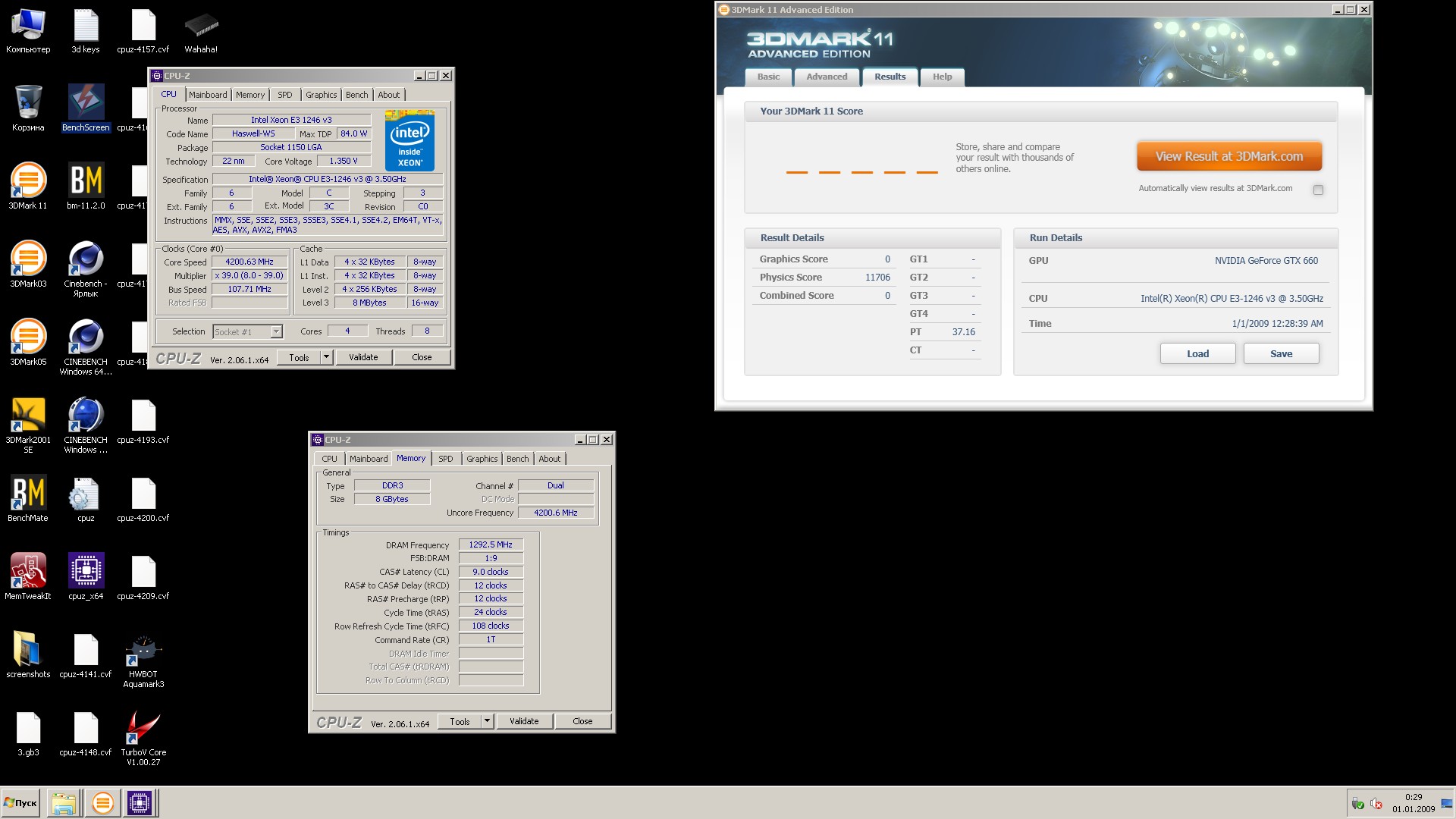
Task: Open the Wahaha! chip icon
Action: coord(201,32)
